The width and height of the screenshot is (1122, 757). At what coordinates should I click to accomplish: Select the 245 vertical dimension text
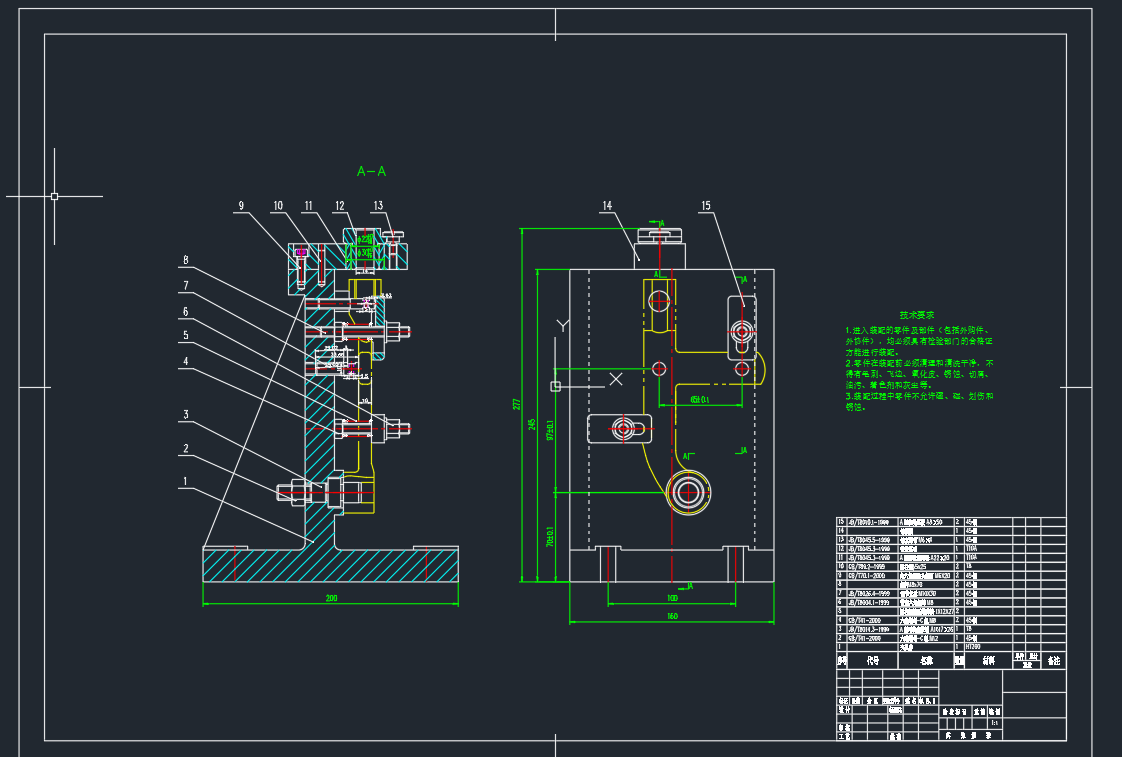[x=532, y=424]
